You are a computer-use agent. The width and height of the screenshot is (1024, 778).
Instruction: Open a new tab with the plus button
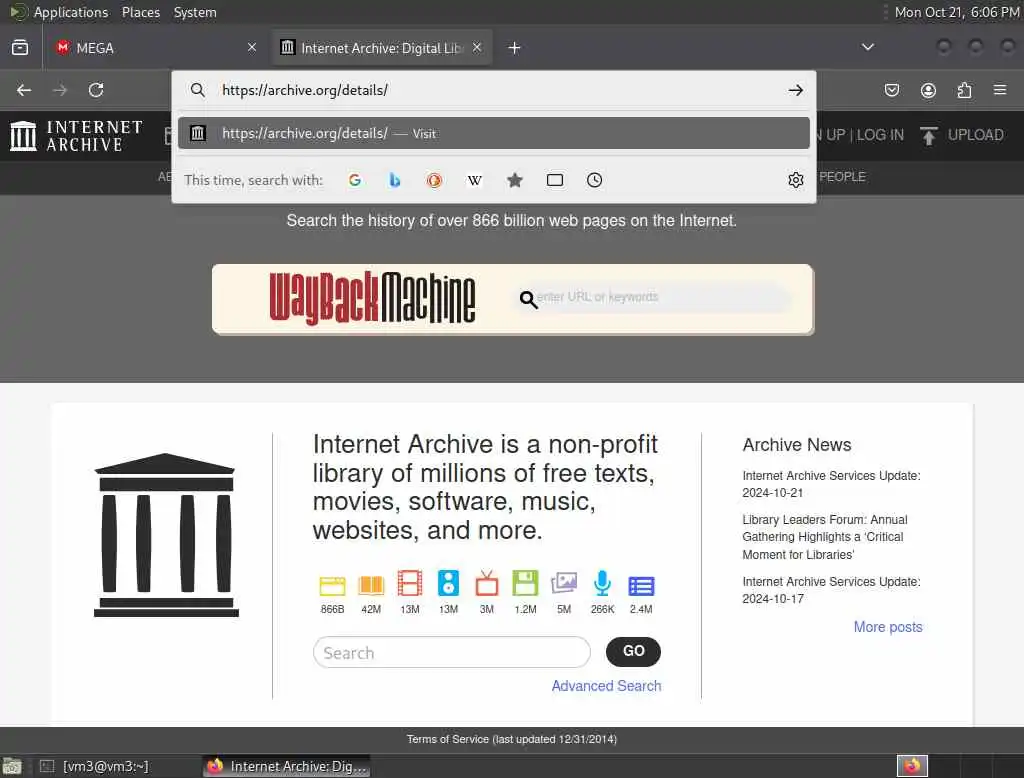coord(515,48)
